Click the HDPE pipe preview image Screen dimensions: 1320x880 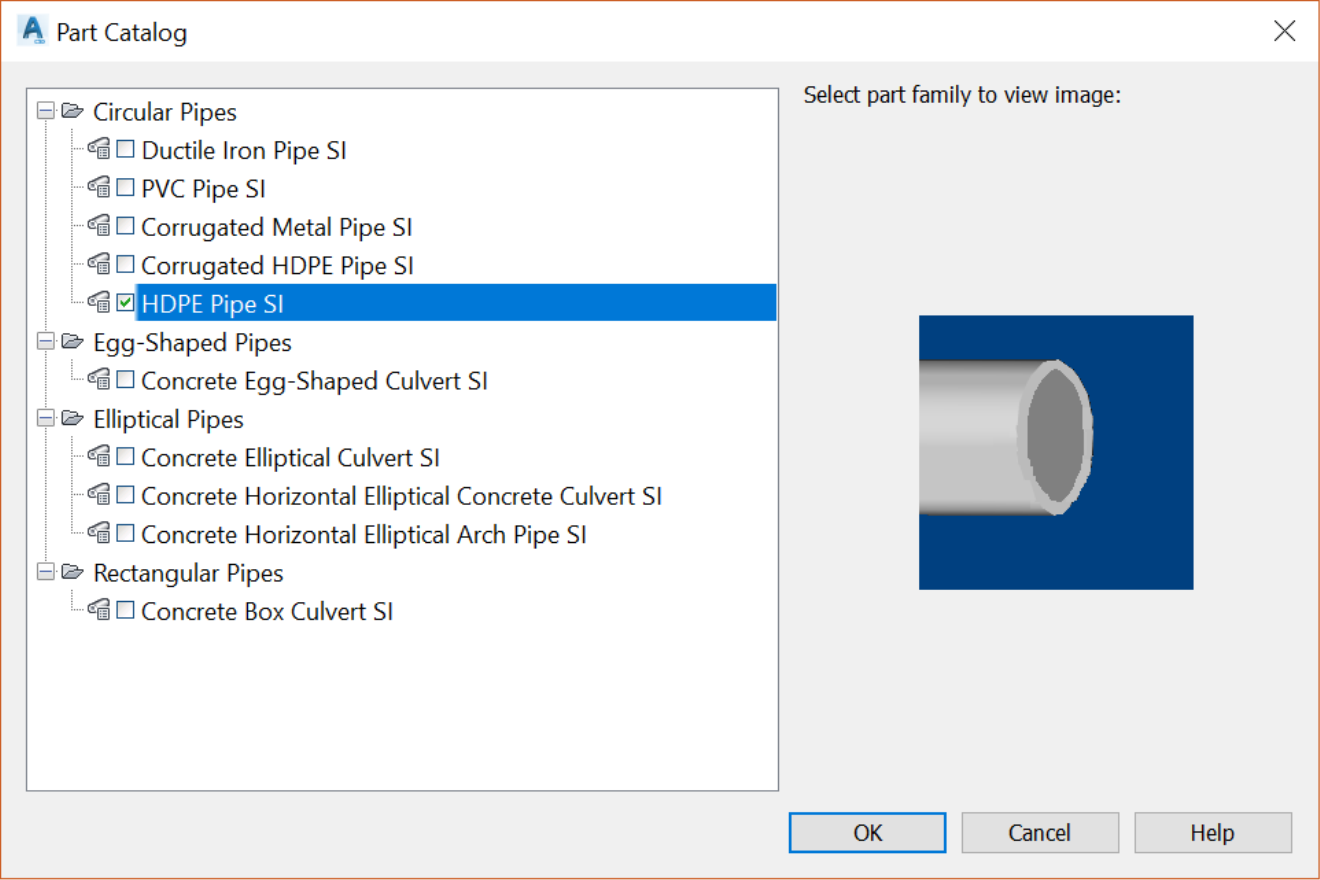[x=1056, y=452]
